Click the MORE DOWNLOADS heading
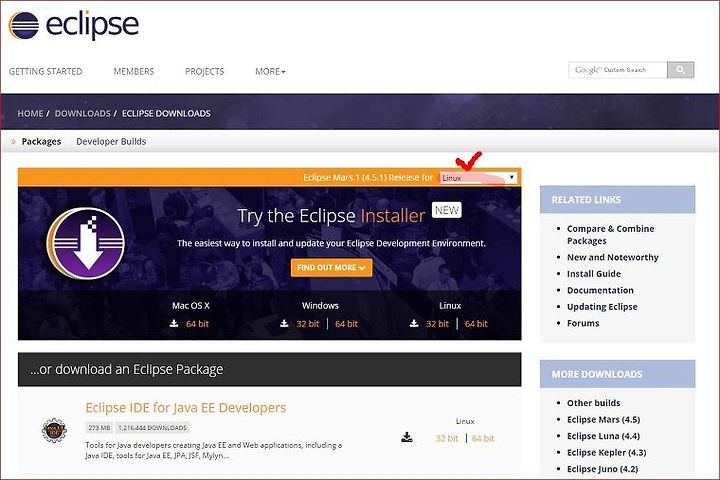Image resolution: width=720 pixels, height=480 pixels. coord(597,374)
